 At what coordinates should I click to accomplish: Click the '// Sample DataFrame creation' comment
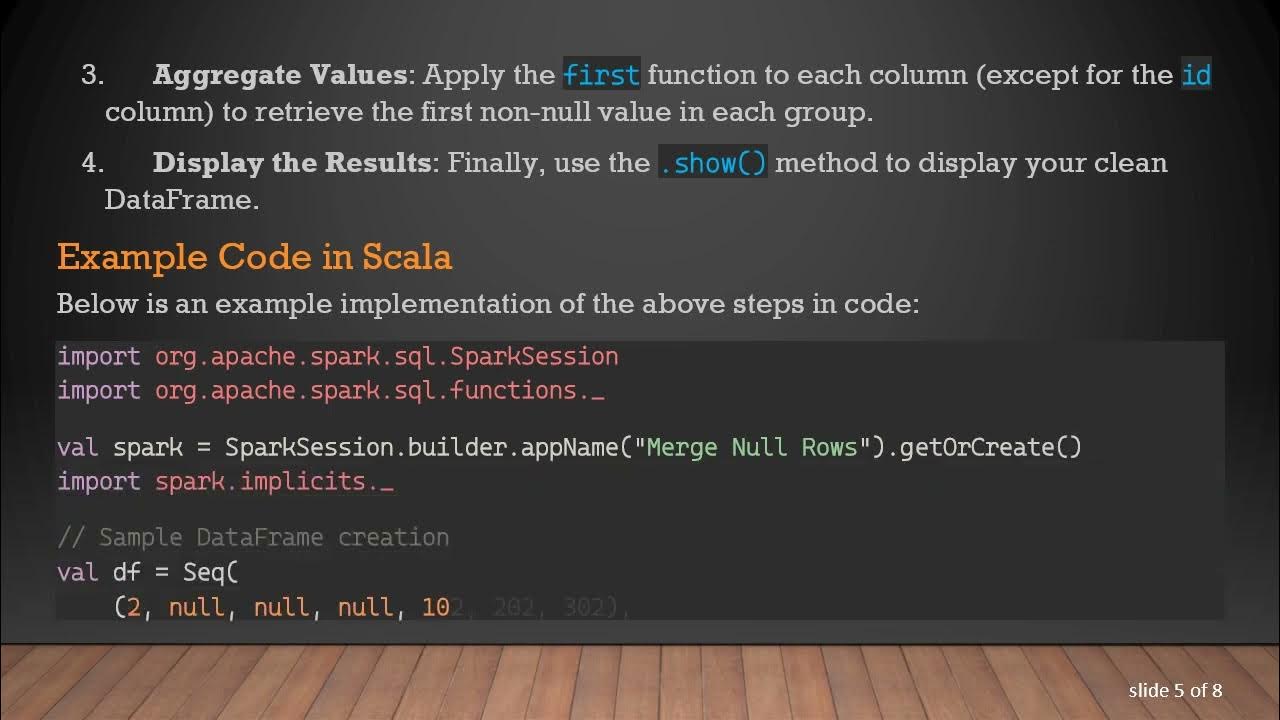click(253, 537)
